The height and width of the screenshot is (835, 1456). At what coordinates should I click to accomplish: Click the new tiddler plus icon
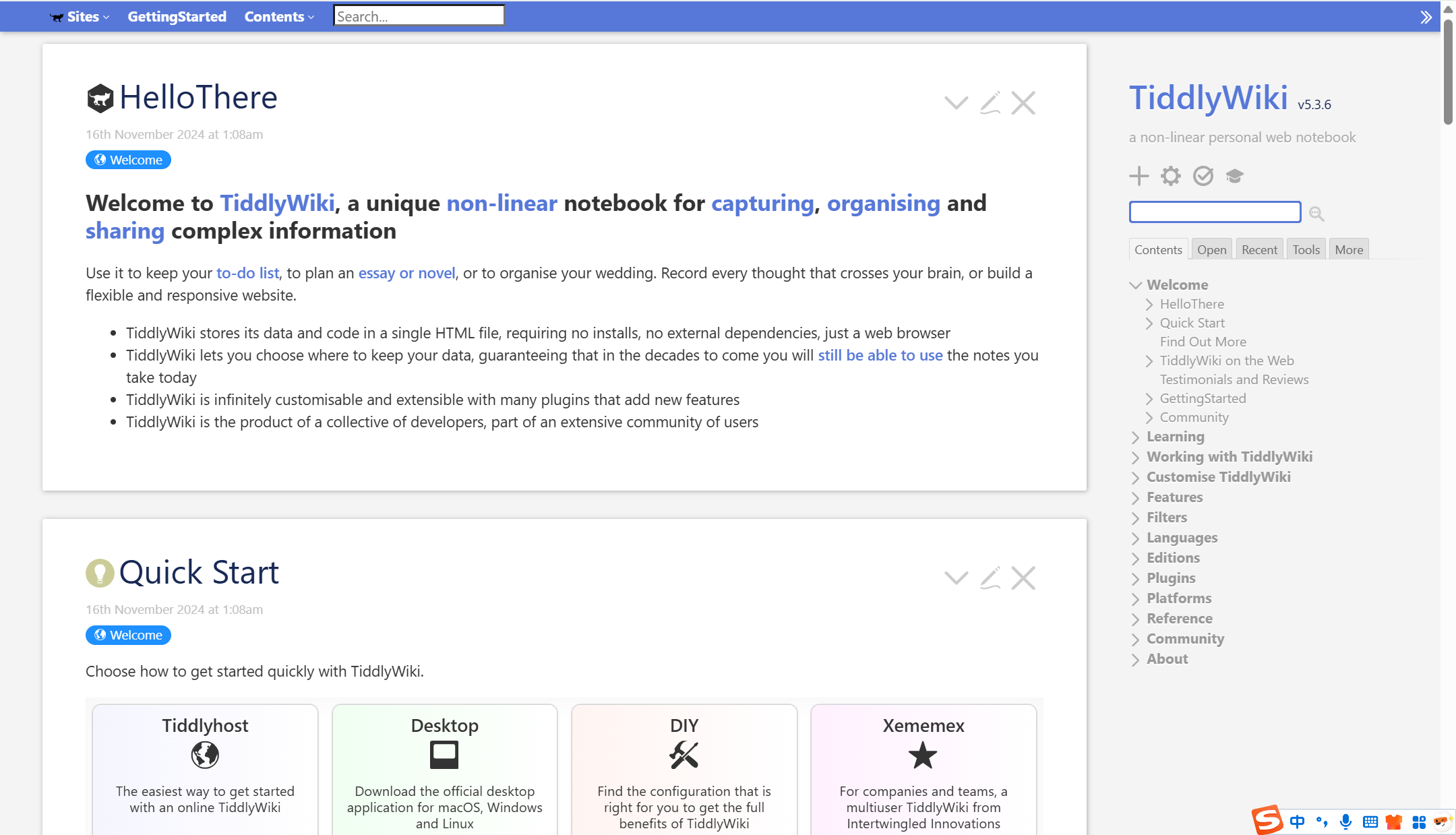(x=1139, y=176)
